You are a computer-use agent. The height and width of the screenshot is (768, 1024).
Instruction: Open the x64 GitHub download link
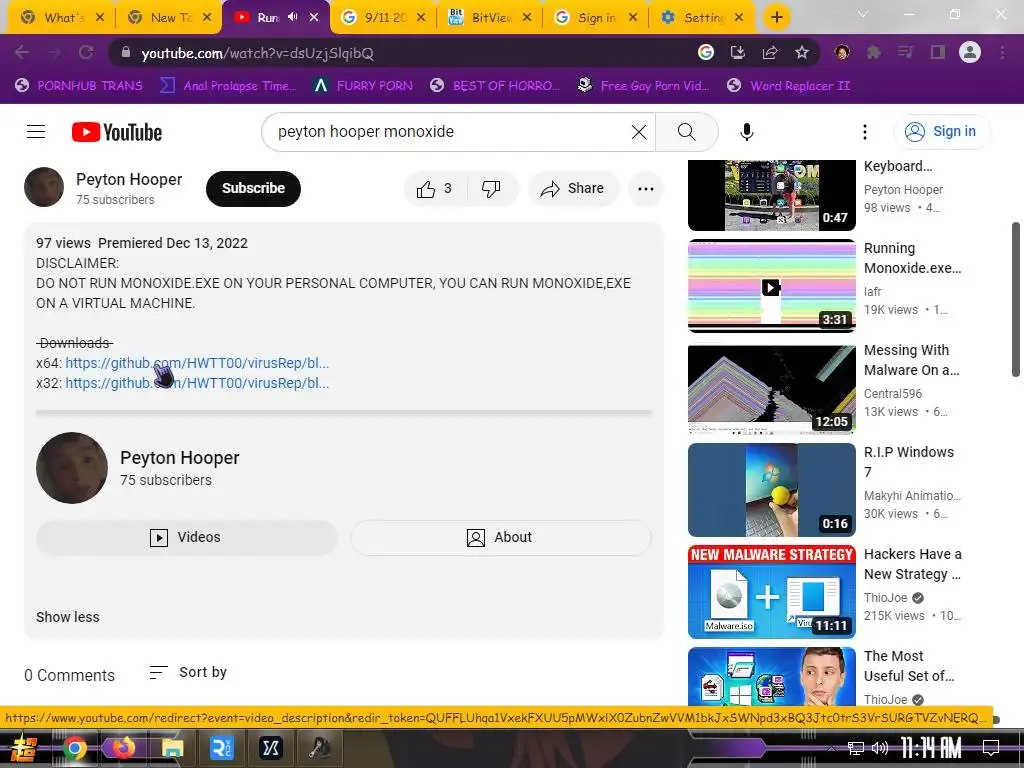pos(197,363)
